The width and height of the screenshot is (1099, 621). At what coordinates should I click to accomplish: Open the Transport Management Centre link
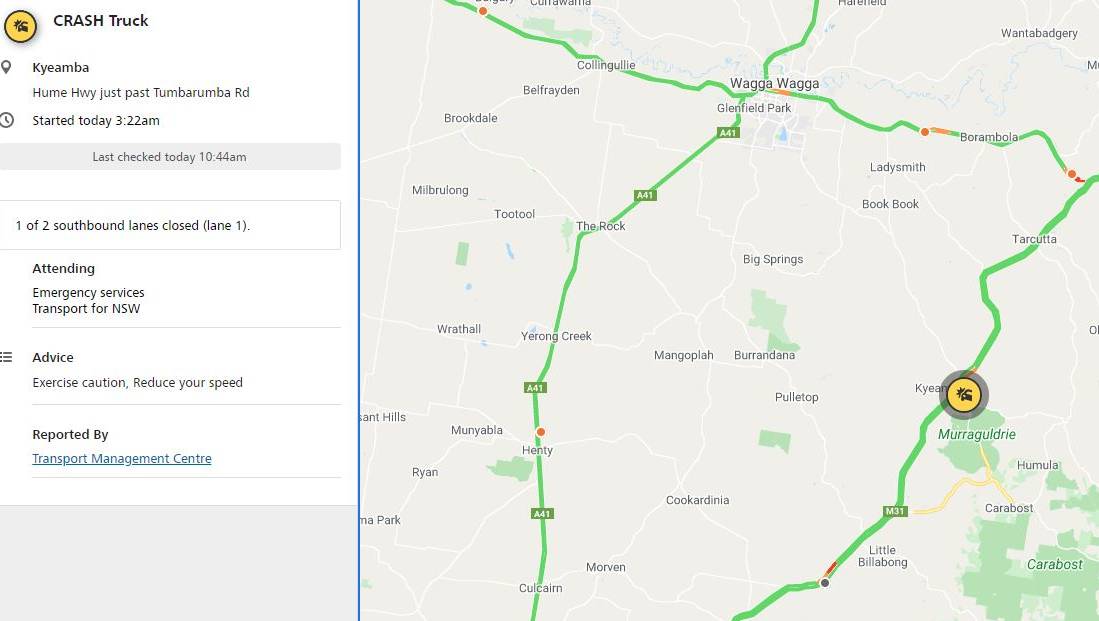pyautogui.click(x=122, y=458)
